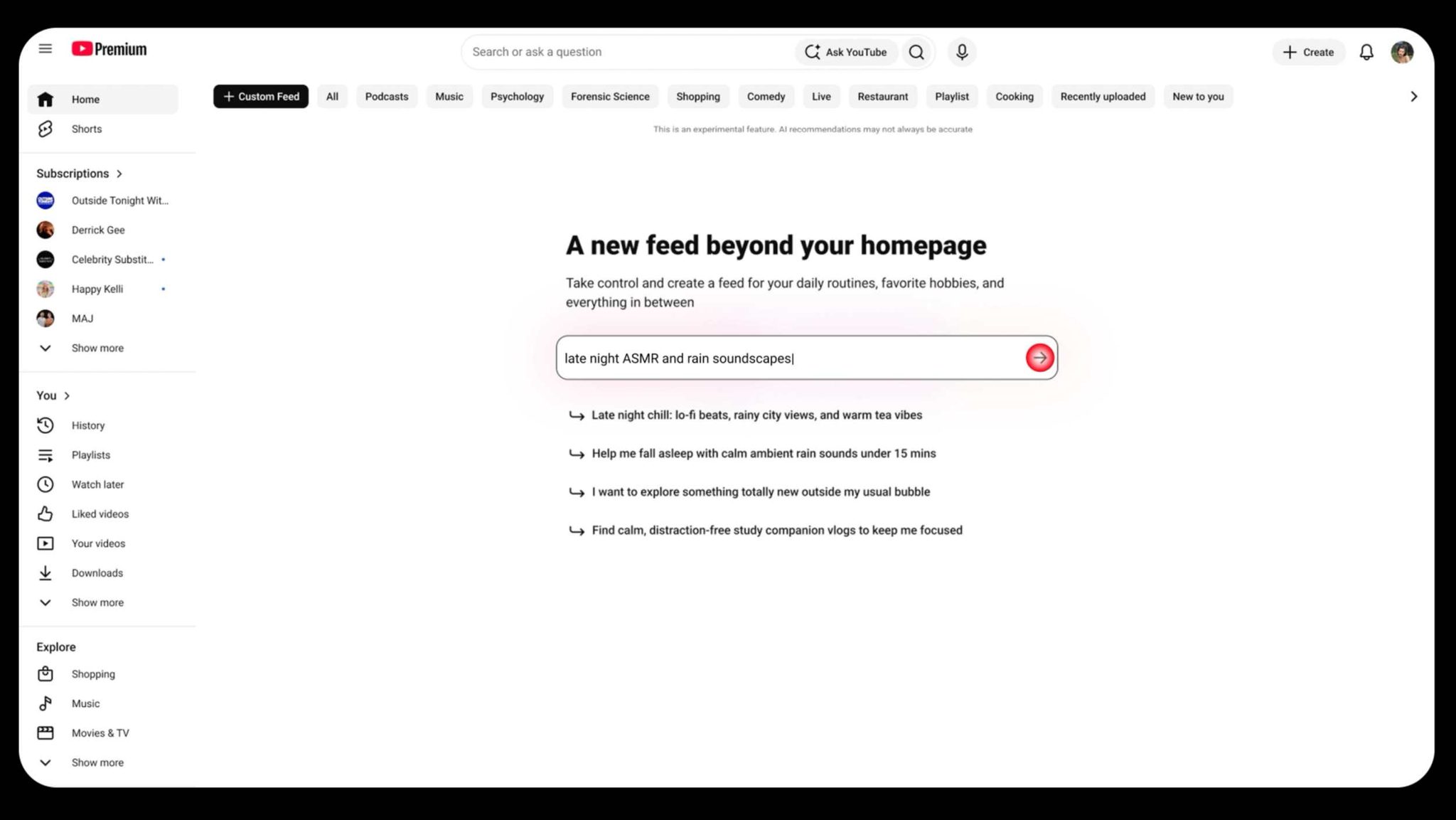Click the search magnifier icon

(x=916, y=52)
